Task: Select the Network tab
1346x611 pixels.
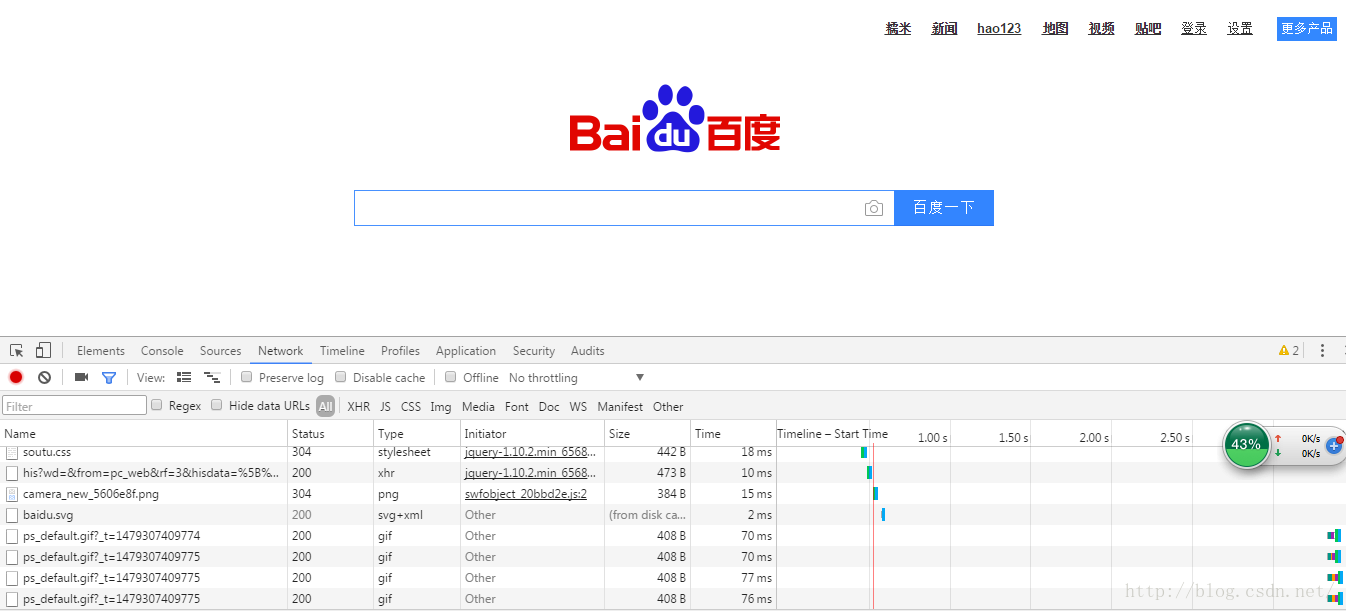Action: (x=281, y=351)
